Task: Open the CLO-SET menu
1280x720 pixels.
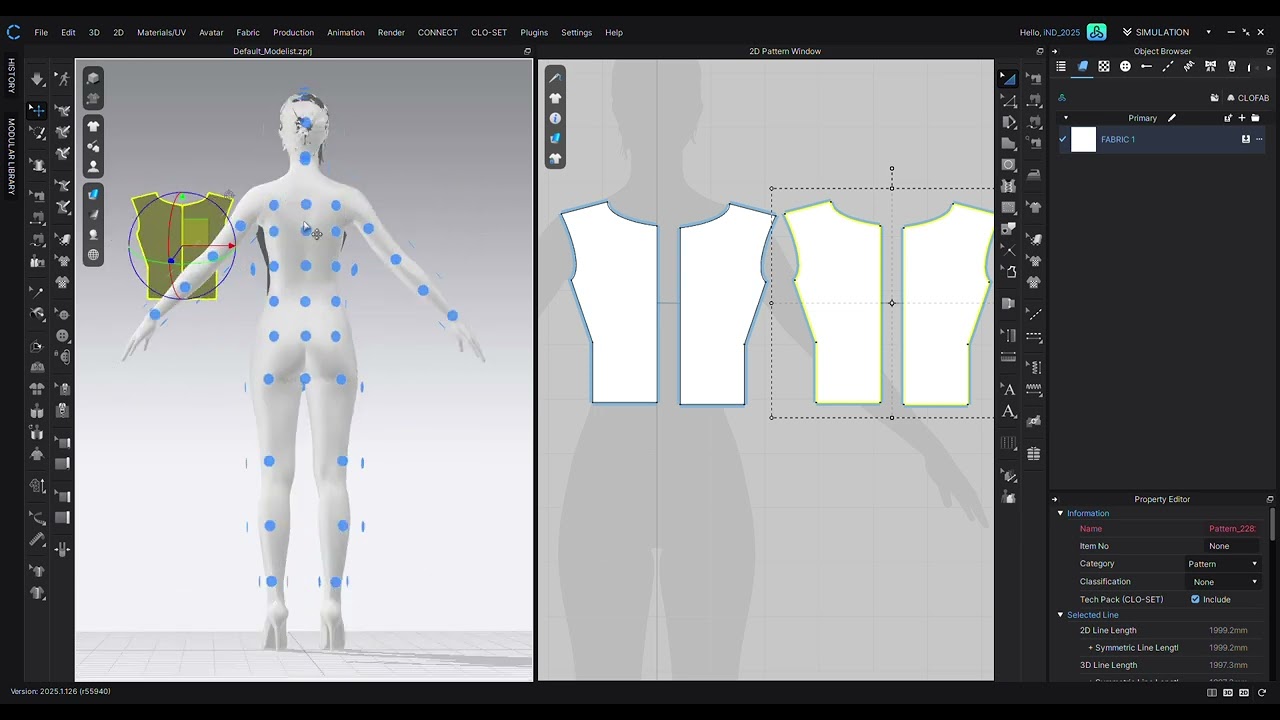Action: pyautogui.click(x=489, y=32)
